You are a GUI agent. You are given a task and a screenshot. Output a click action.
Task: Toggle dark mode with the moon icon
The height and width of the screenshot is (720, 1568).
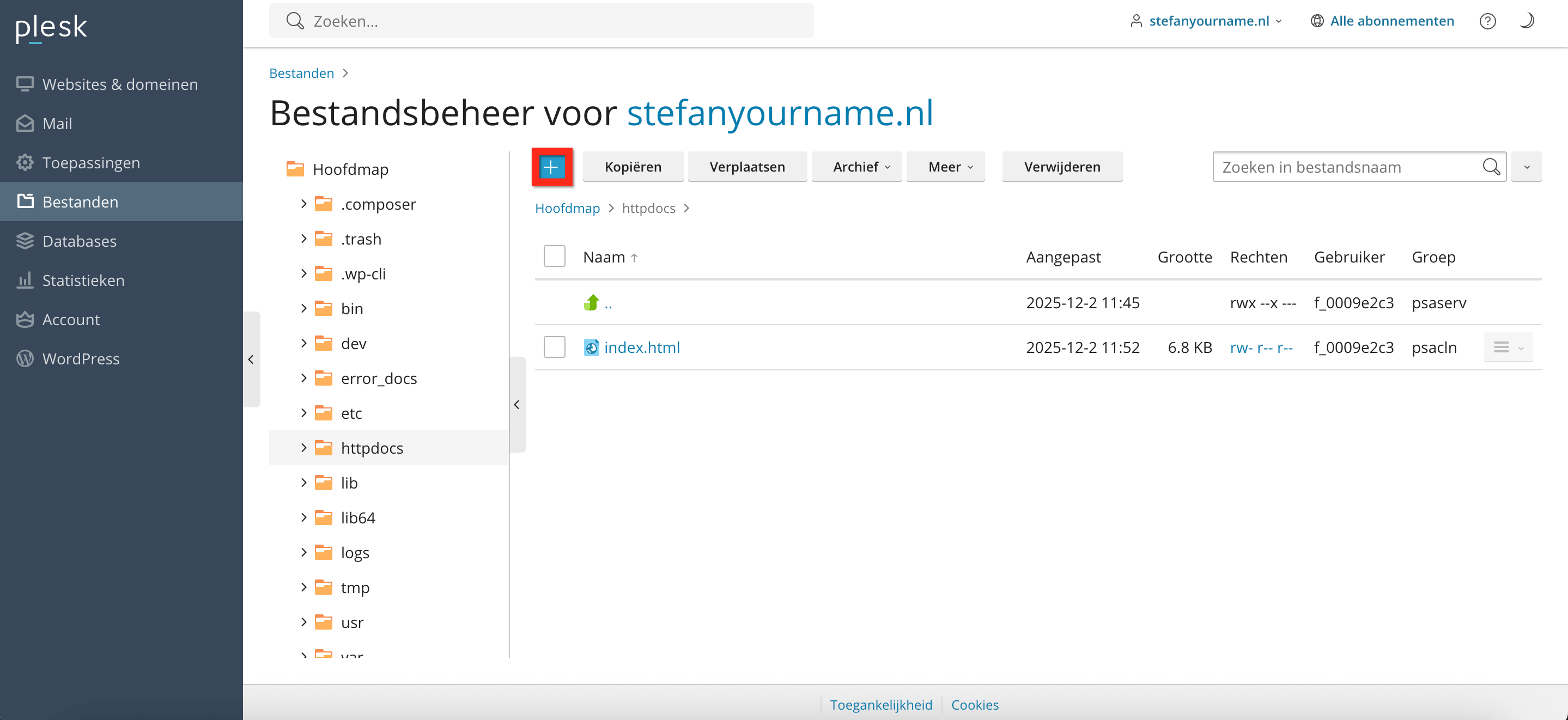pyautogui.click(x=1526, y=21)
